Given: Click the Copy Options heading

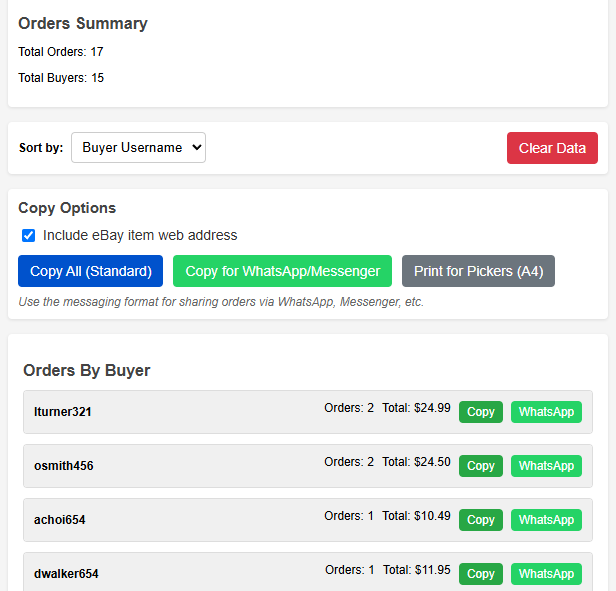Looking at the screenshot, I should point(67,208).
